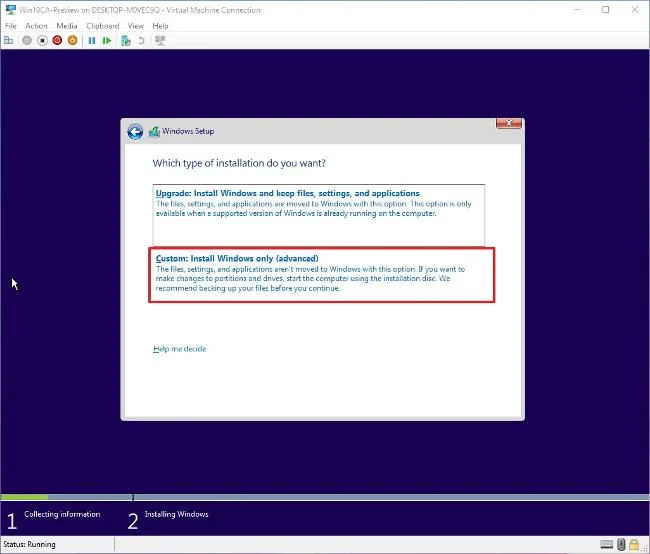Click the setup progress bar
The image size is (650, 554).
[x=325, y=497]
